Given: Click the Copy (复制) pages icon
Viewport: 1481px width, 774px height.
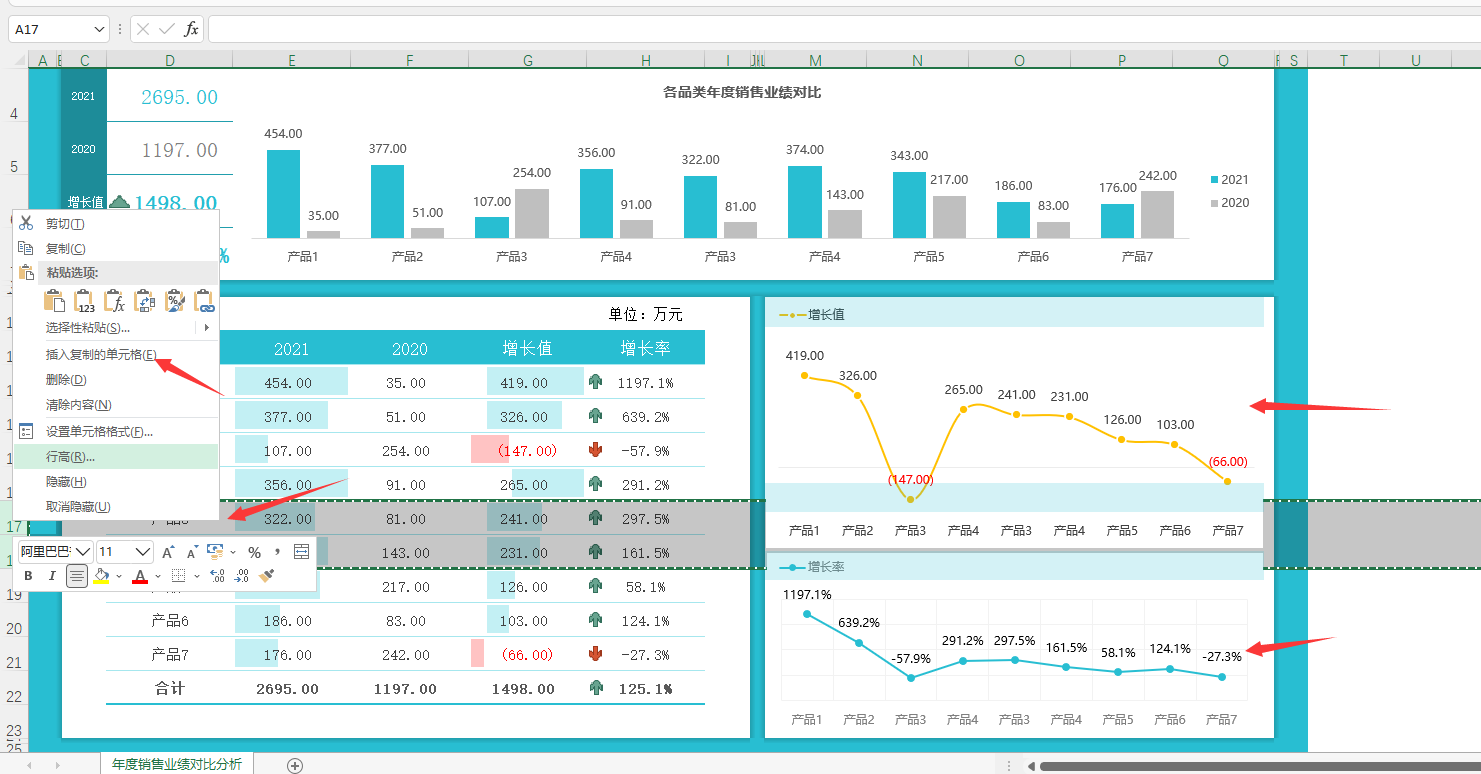Looking at the screenshot, I should [27, 248].
